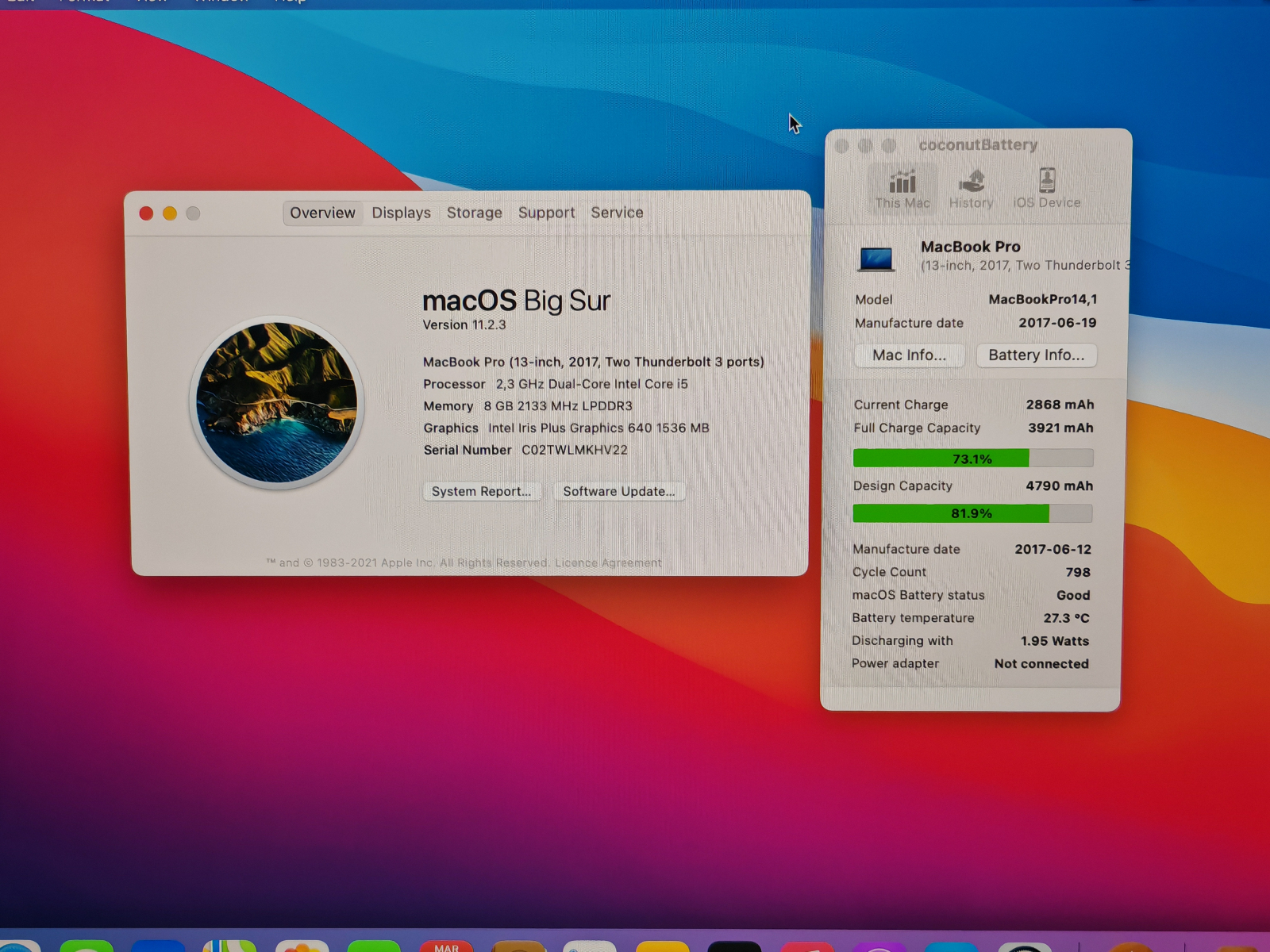This screenshot has height=952, width=1270.
Task: Go to the Storage tab
Action: click(474, 213)
